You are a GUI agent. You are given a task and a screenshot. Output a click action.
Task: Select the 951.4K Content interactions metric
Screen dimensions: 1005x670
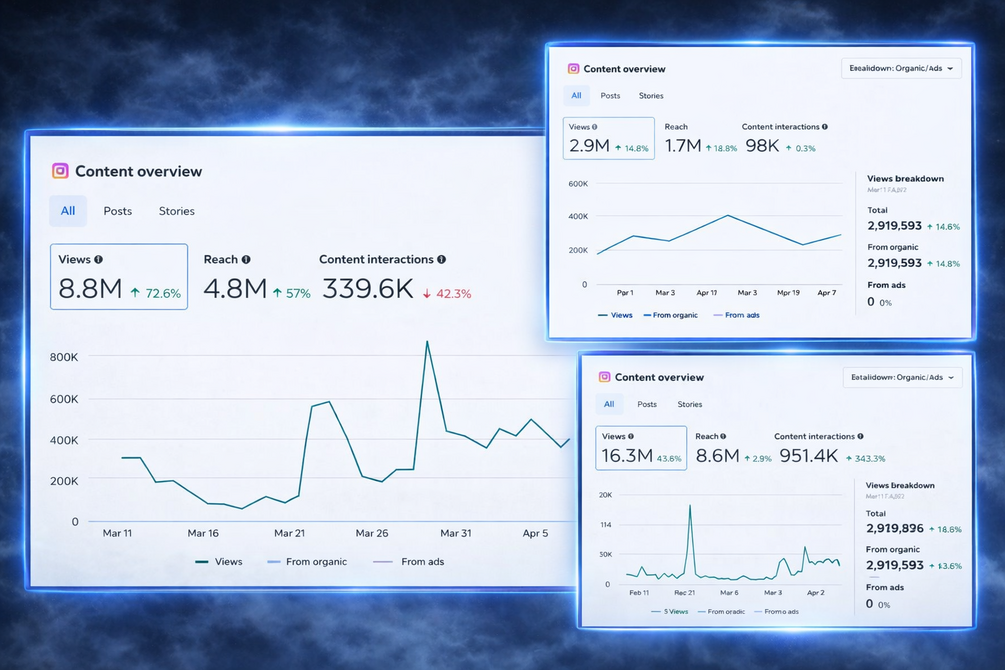[x=832, y=448]
